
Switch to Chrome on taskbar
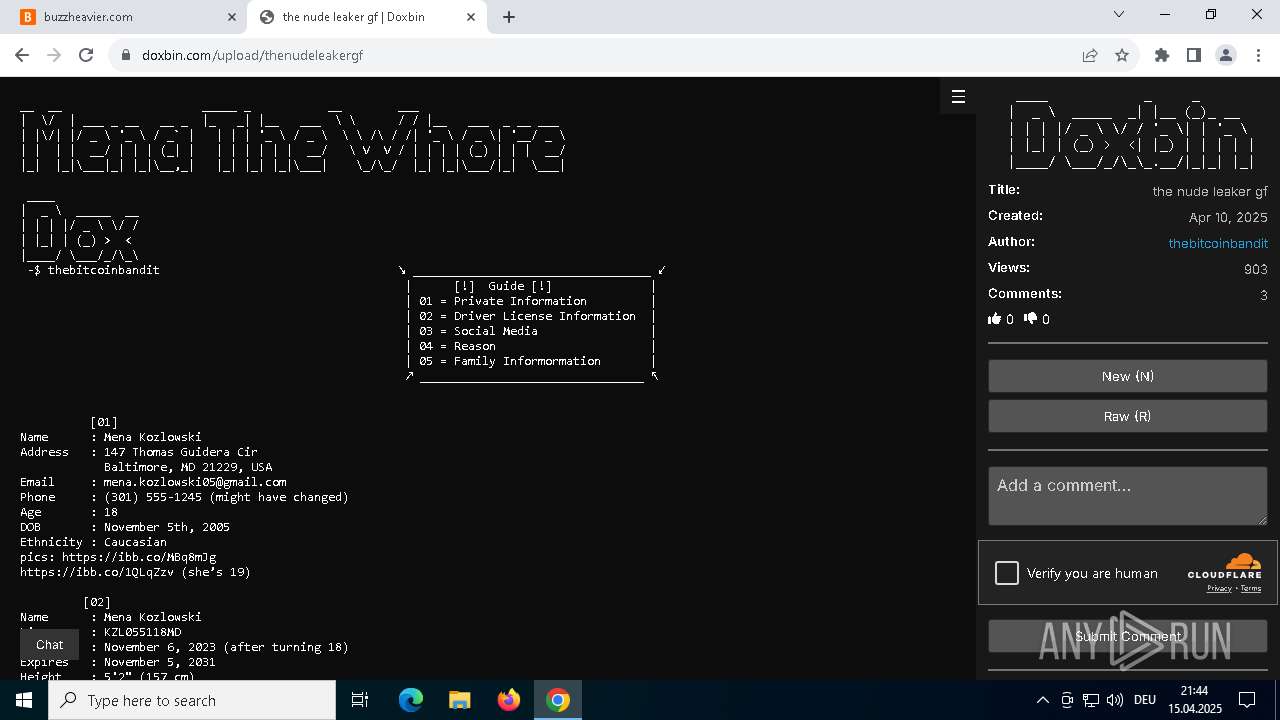[558, 700]
